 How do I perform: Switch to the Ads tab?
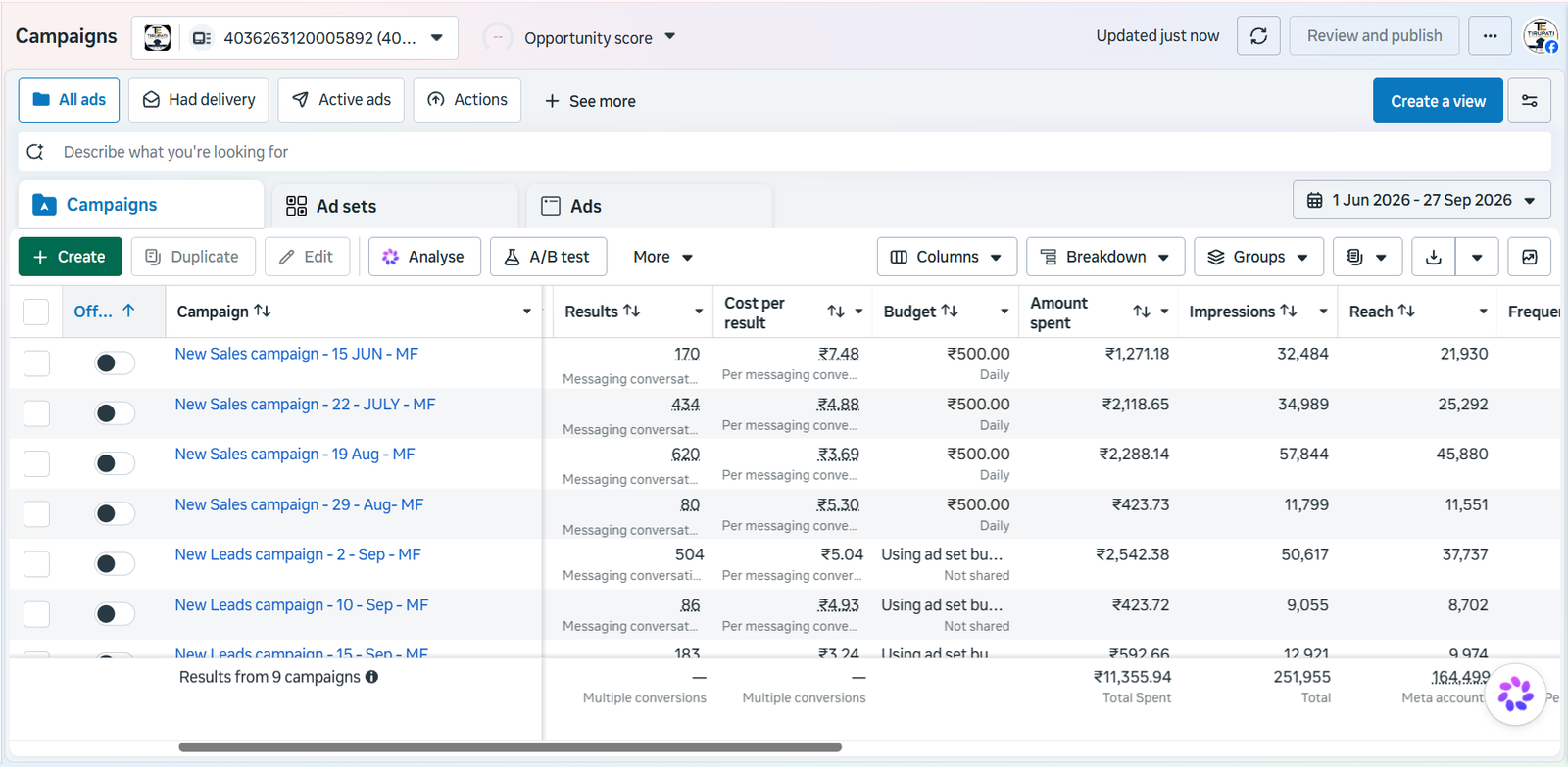(x=650, y=206)
